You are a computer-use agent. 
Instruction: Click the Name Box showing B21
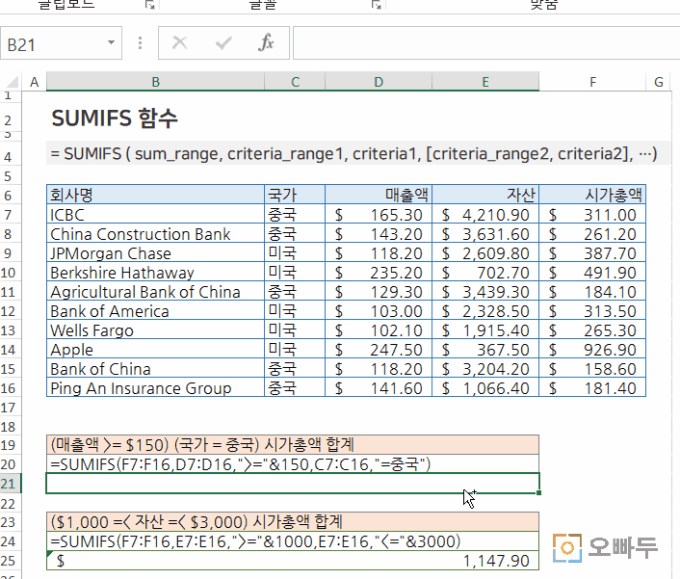point(61,43)
